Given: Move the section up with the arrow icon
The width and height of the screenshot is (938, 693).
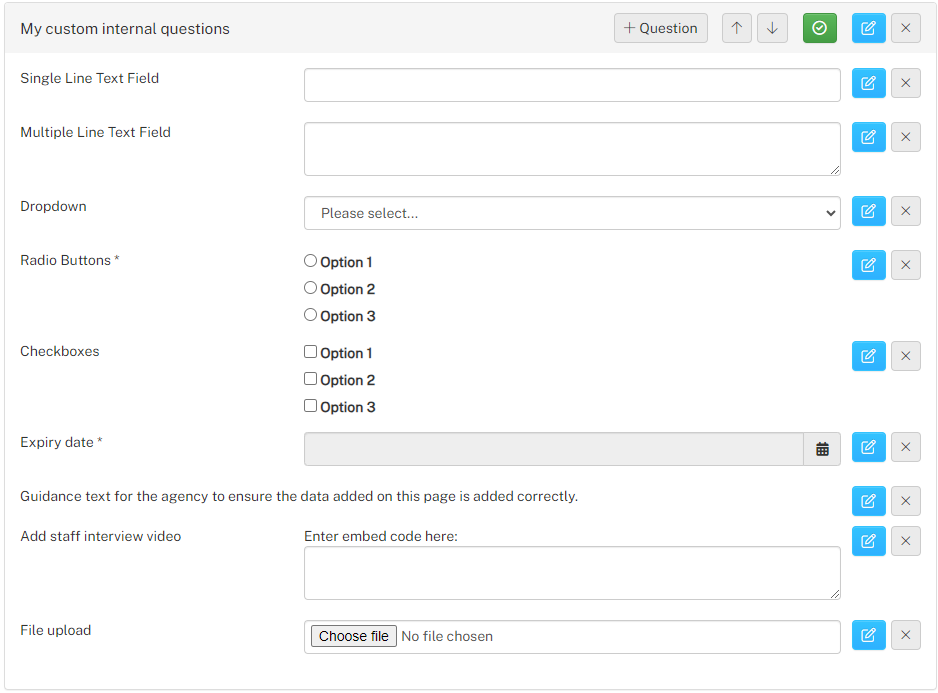Looking at the screenshot, I should pos(736,28).
